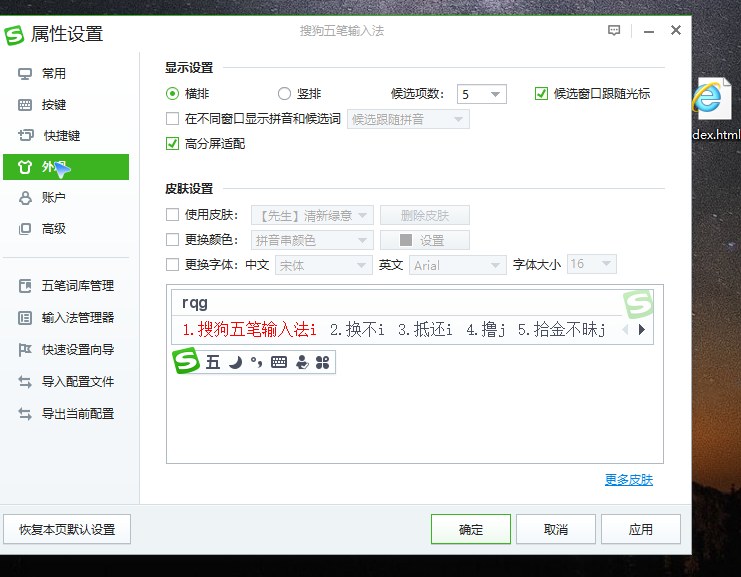Switch to the 快捷键 tab

66,136
